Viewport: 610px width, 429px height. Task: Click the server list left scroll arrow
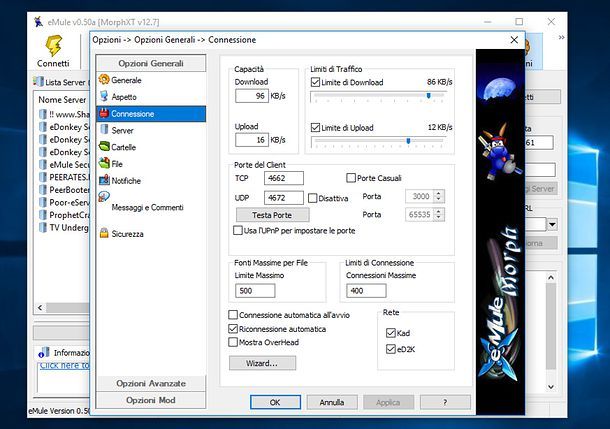pos(40,307)
